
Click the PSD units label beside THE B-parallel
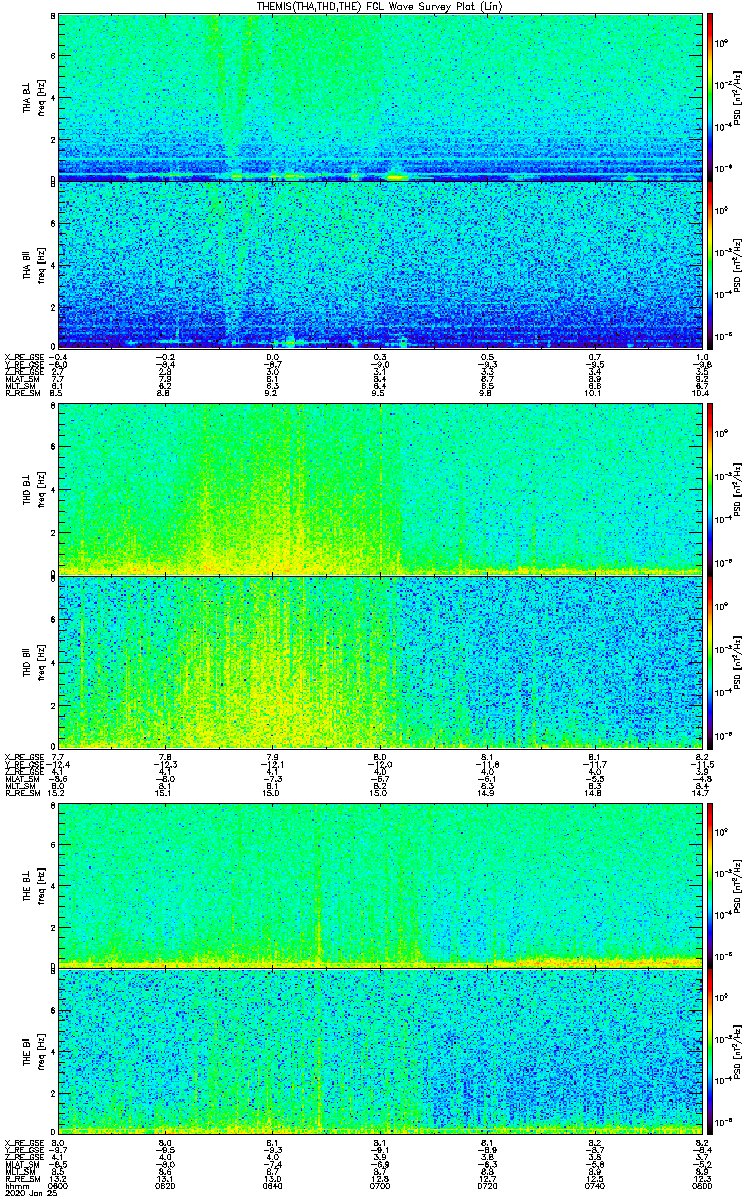(x=737, y=1050)
